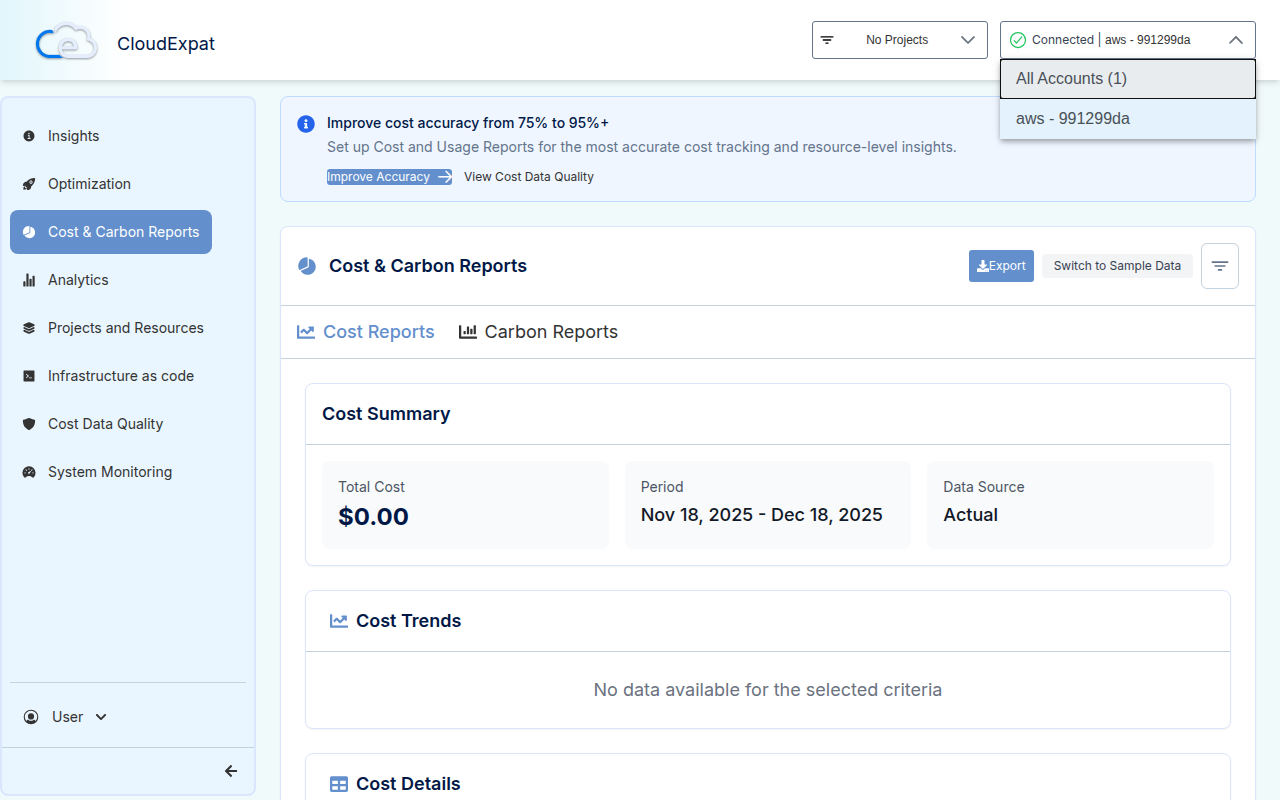Click the Export button
Viewport: 1280px width, 800px height.
click(1001, 265)
